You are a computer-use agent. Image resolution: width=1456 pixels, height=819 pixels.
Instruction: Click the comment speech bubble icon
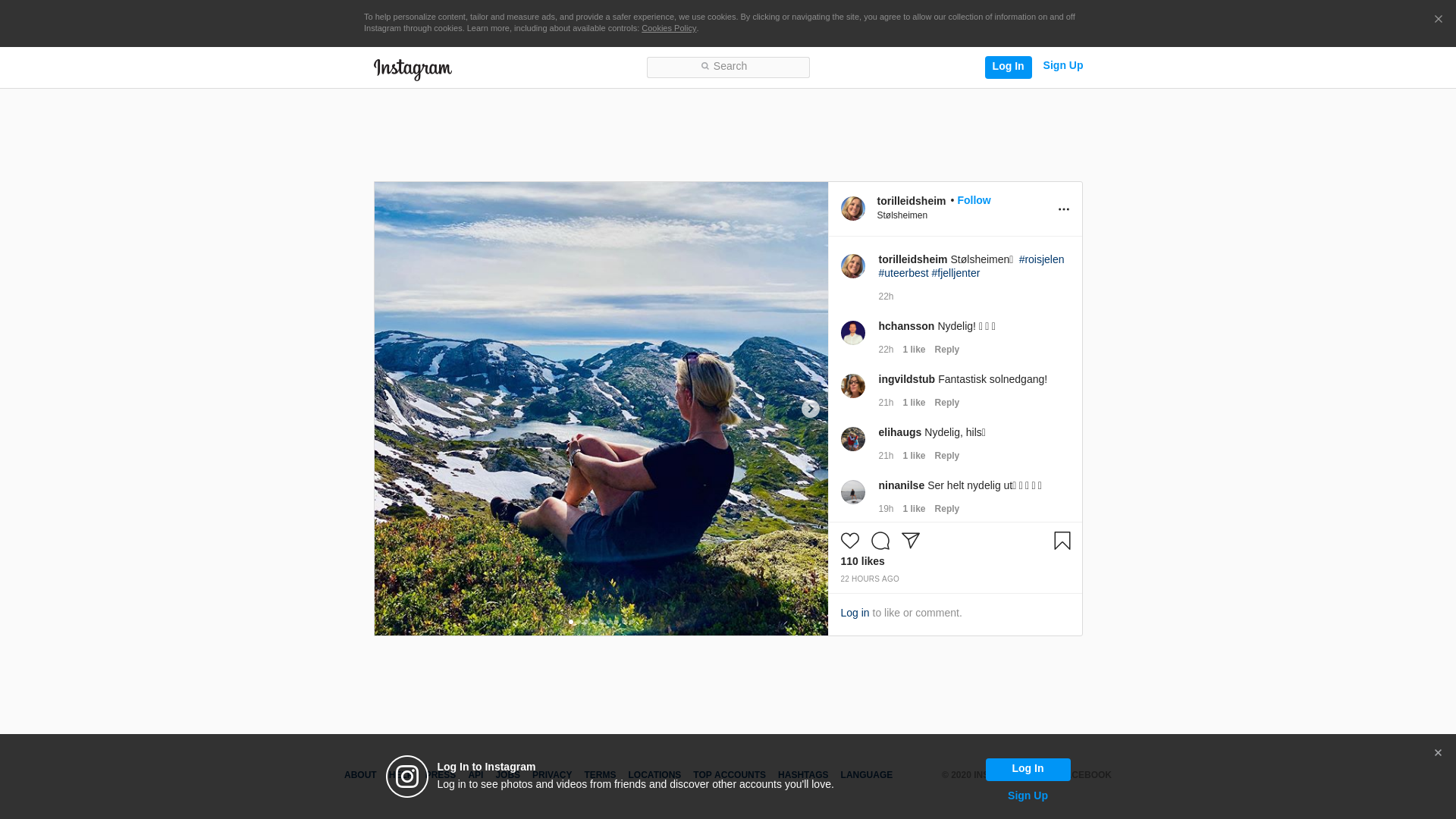coord(880,541)
